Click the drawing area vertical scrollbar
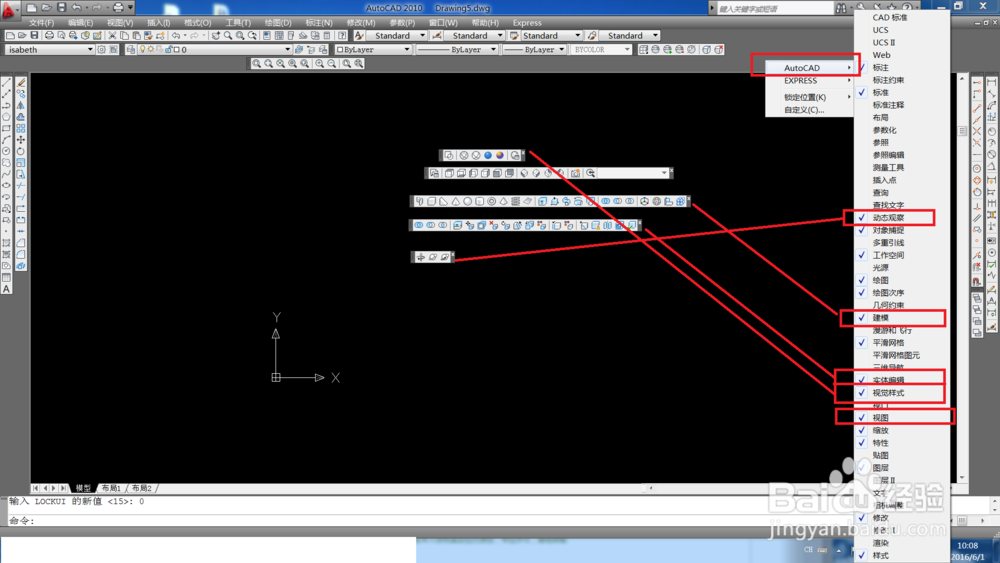Viewport: 1000px width, 563px height. point(962,278)
